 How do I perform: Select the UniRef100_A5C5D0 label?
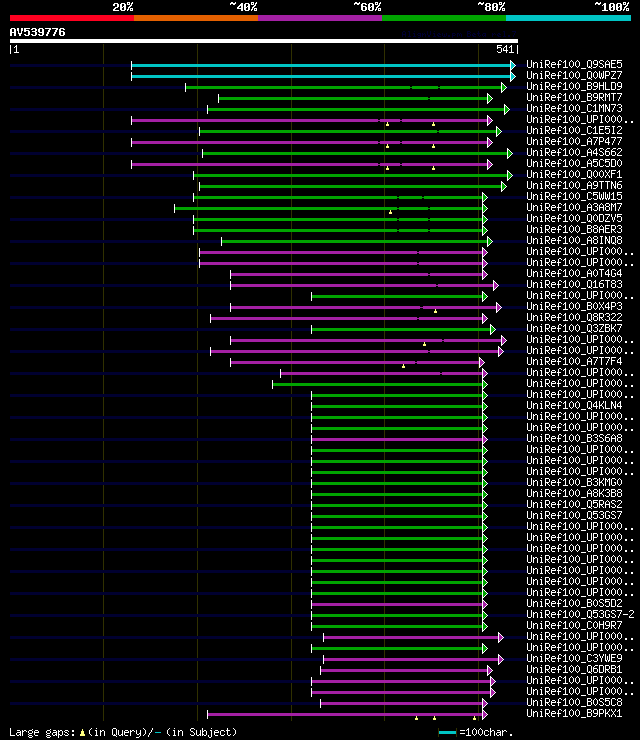coord(574,163)
